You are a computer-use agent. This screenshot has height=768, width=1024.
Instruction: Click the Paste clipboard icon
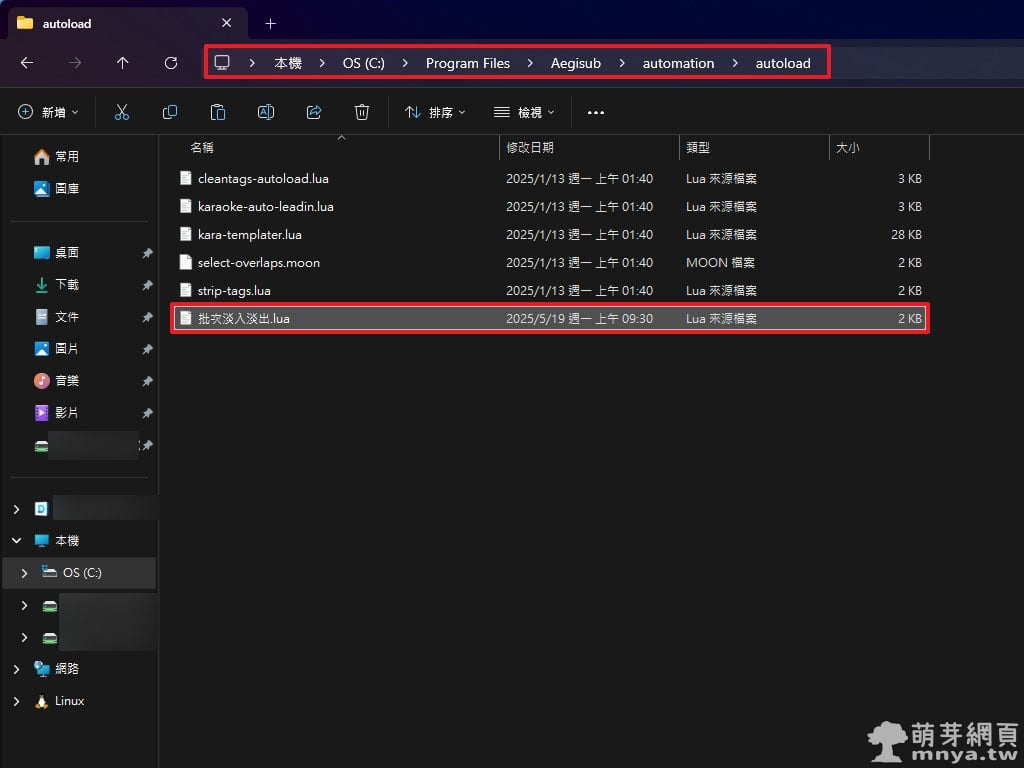(218, 112)
